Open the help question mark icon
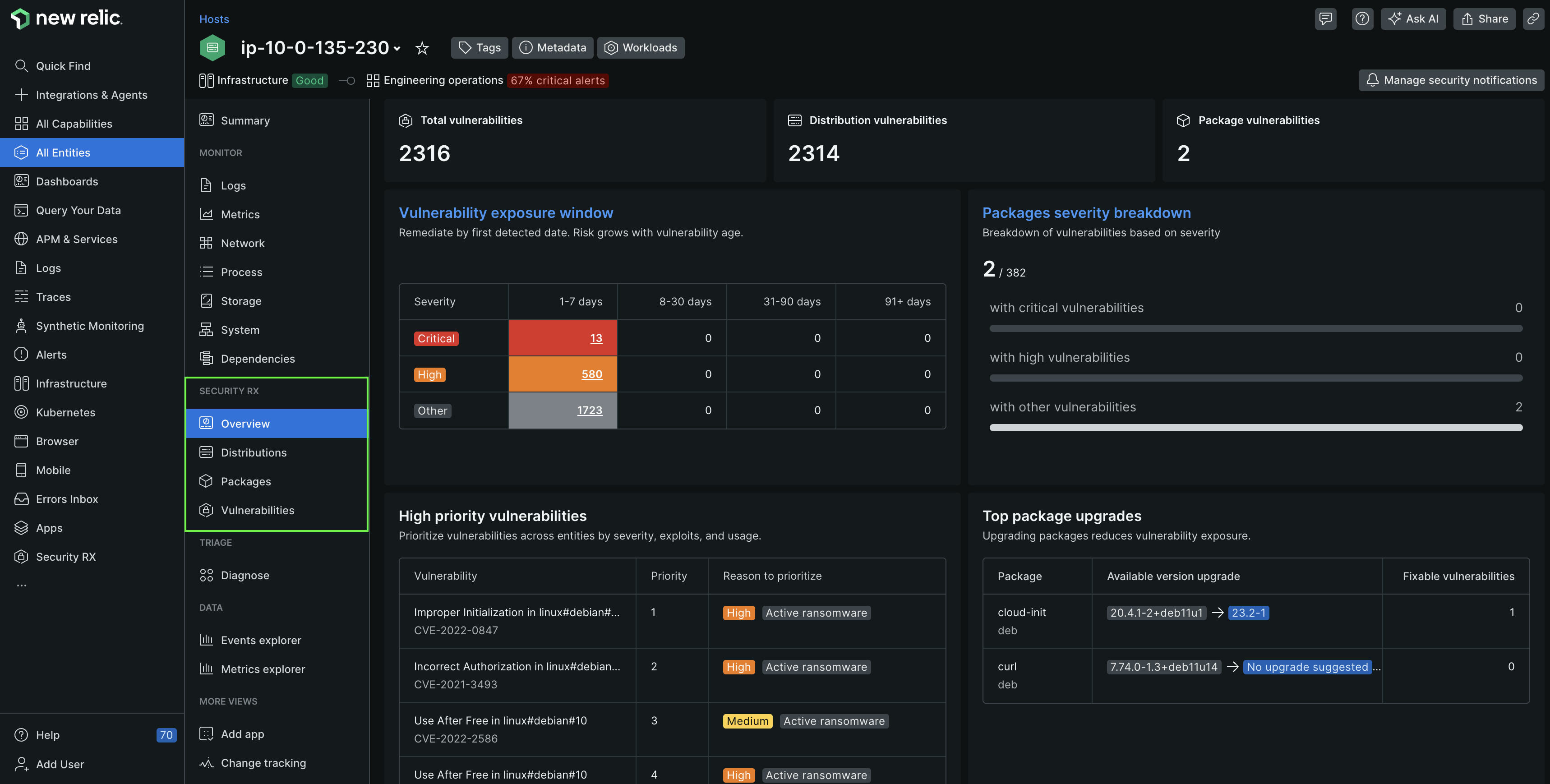The width and height of the screenshot is (1550, 784). tap(1362, 18)
